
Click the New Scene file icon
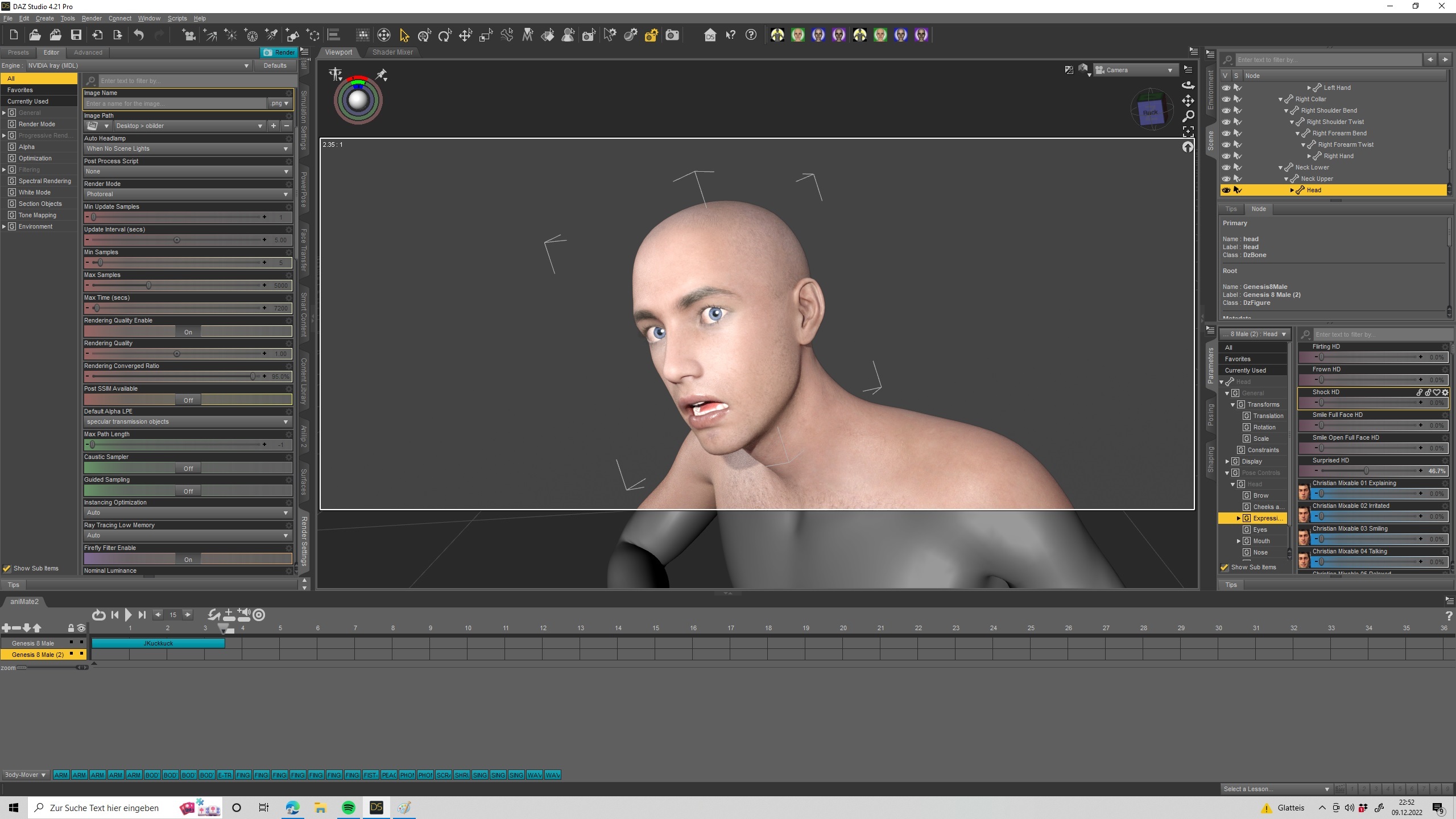point(14,35)
